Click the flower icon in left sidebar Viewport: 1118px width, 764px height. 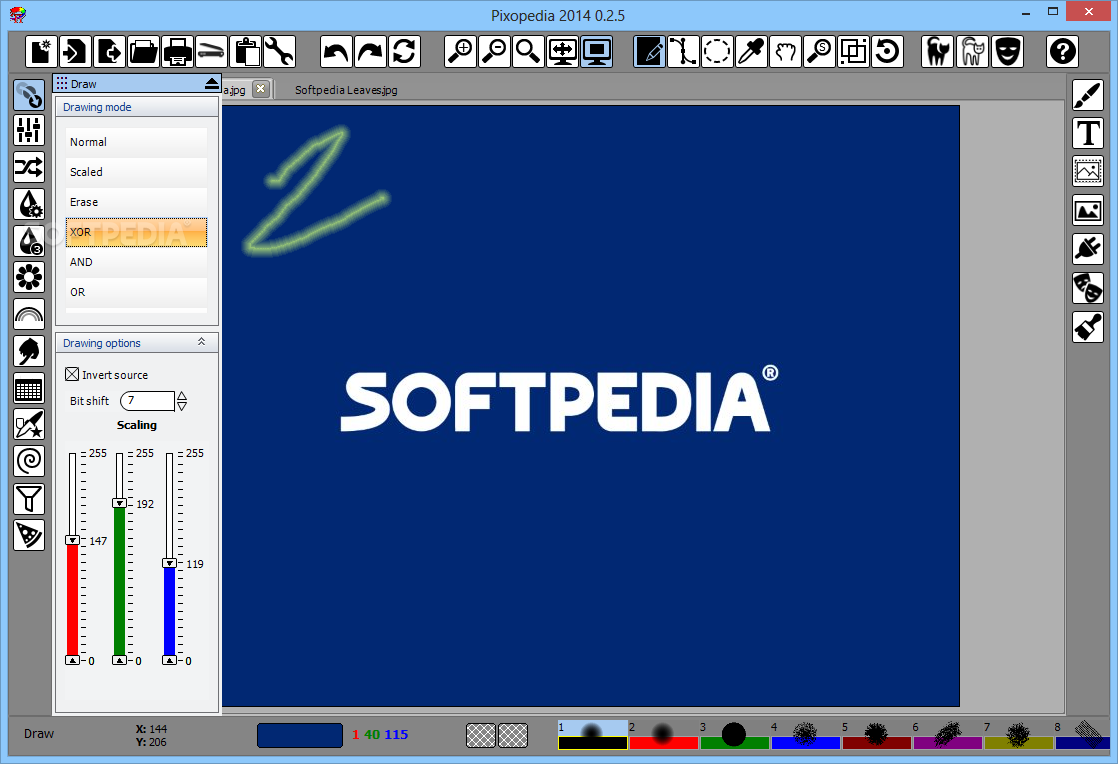pyautogui.click(x=29, y=277)
